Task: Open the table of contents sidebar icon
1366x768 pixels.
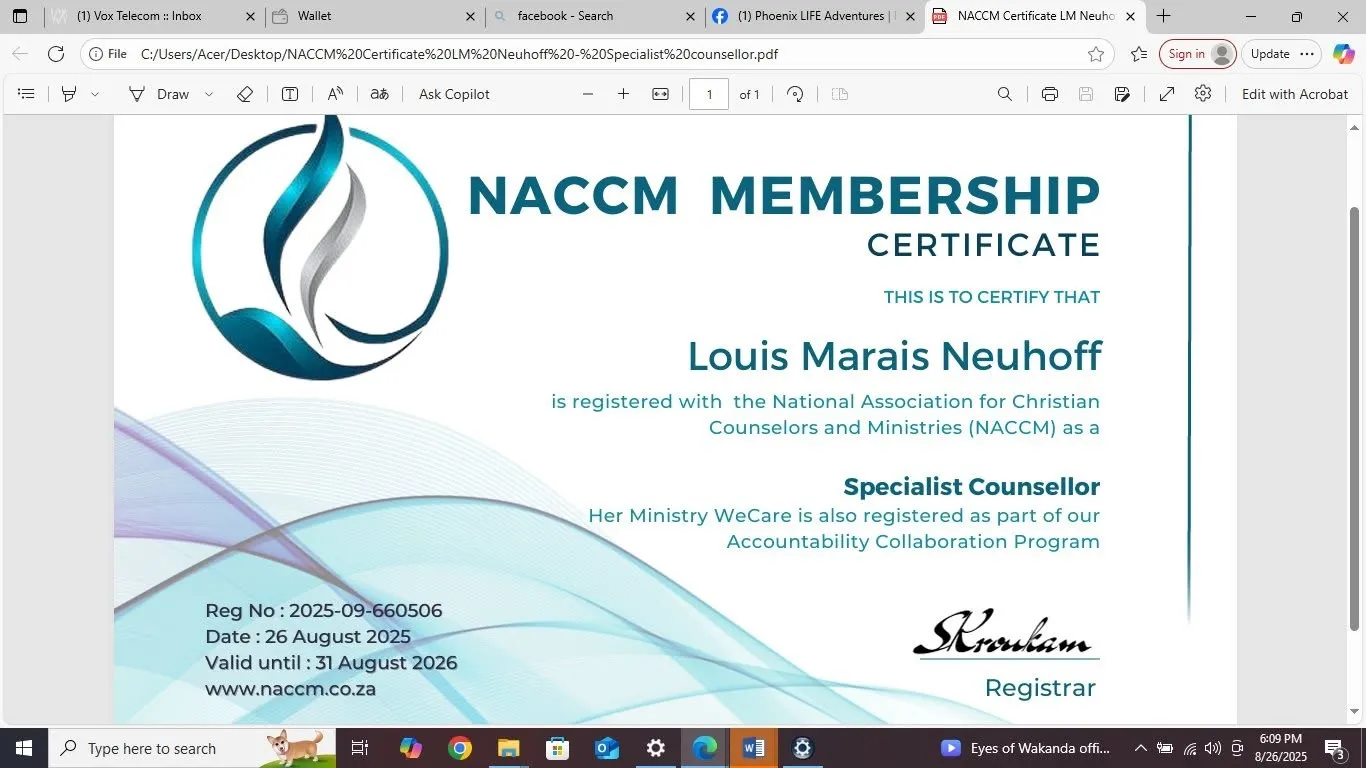Action: (27, 94)
